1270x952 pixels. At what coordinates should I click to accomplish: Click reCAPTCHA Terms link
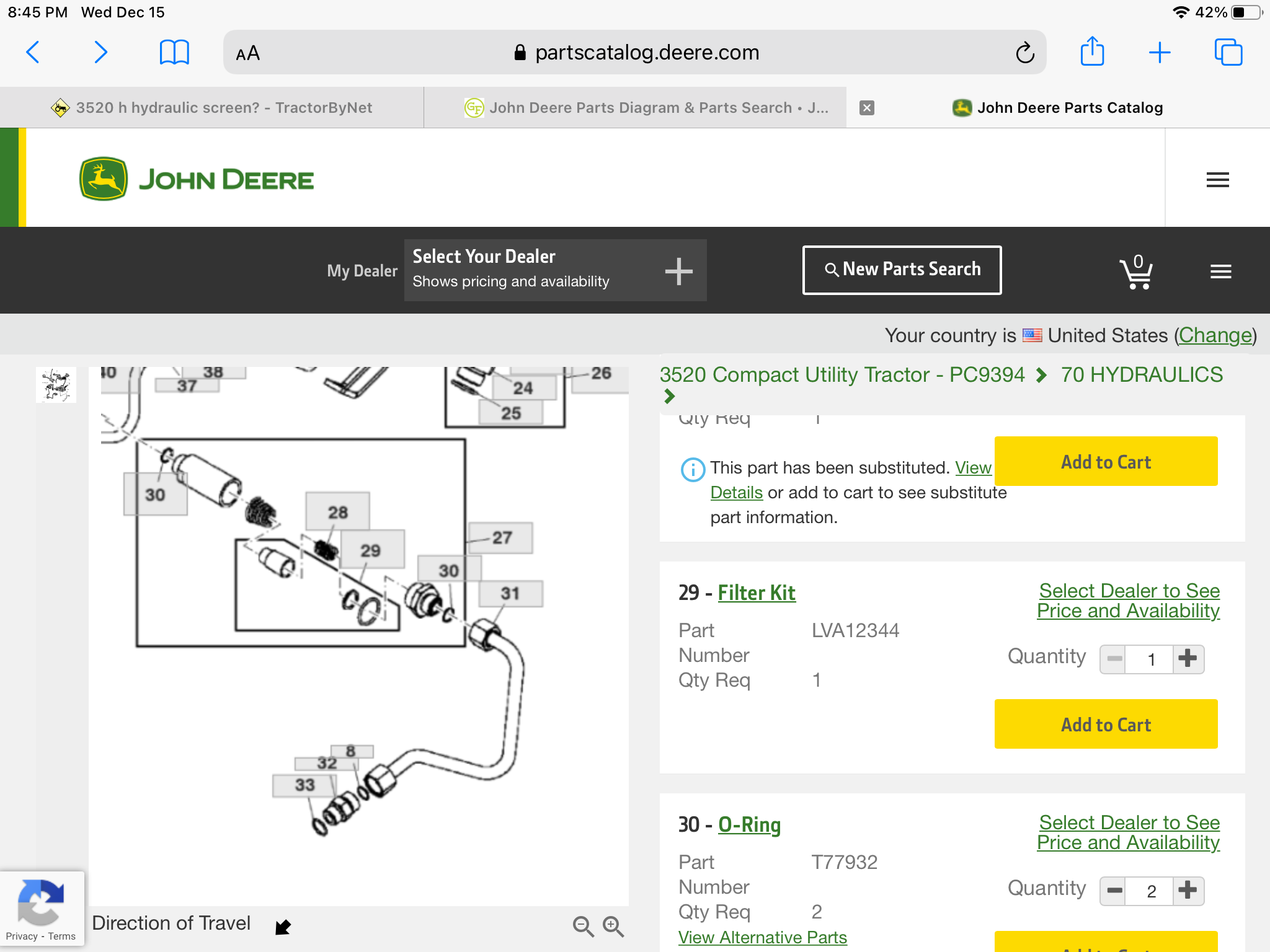coord(62,937)
